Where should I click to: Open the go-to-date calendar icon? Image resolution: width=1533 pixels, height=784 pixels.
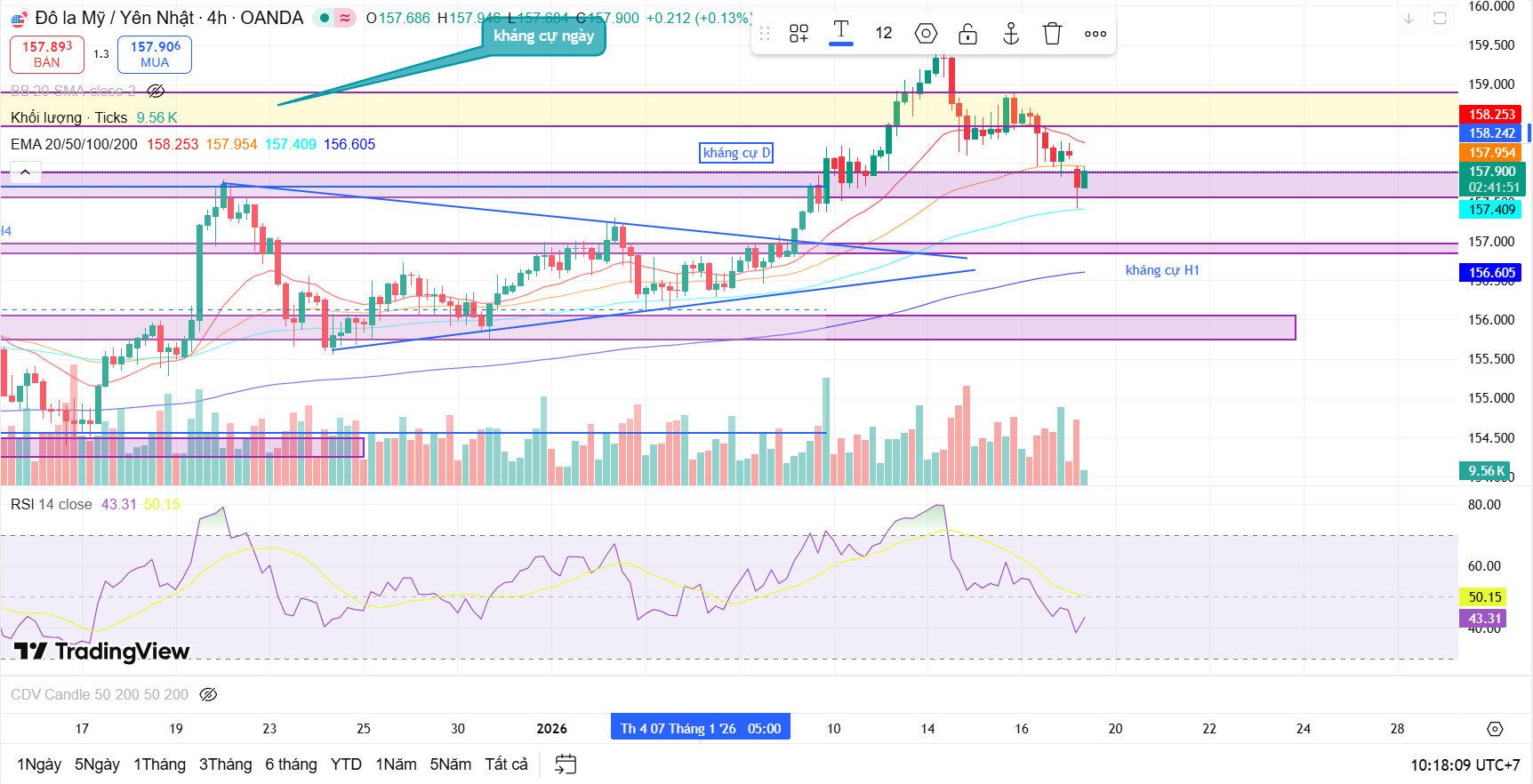point(566,764)
